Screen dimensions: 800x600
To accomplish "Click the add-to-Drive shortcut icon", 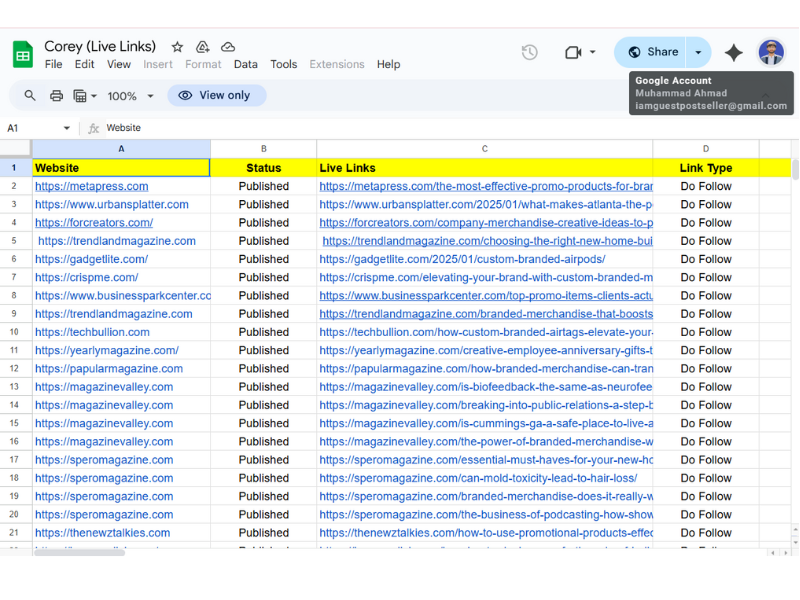I will tap(203, 47).
